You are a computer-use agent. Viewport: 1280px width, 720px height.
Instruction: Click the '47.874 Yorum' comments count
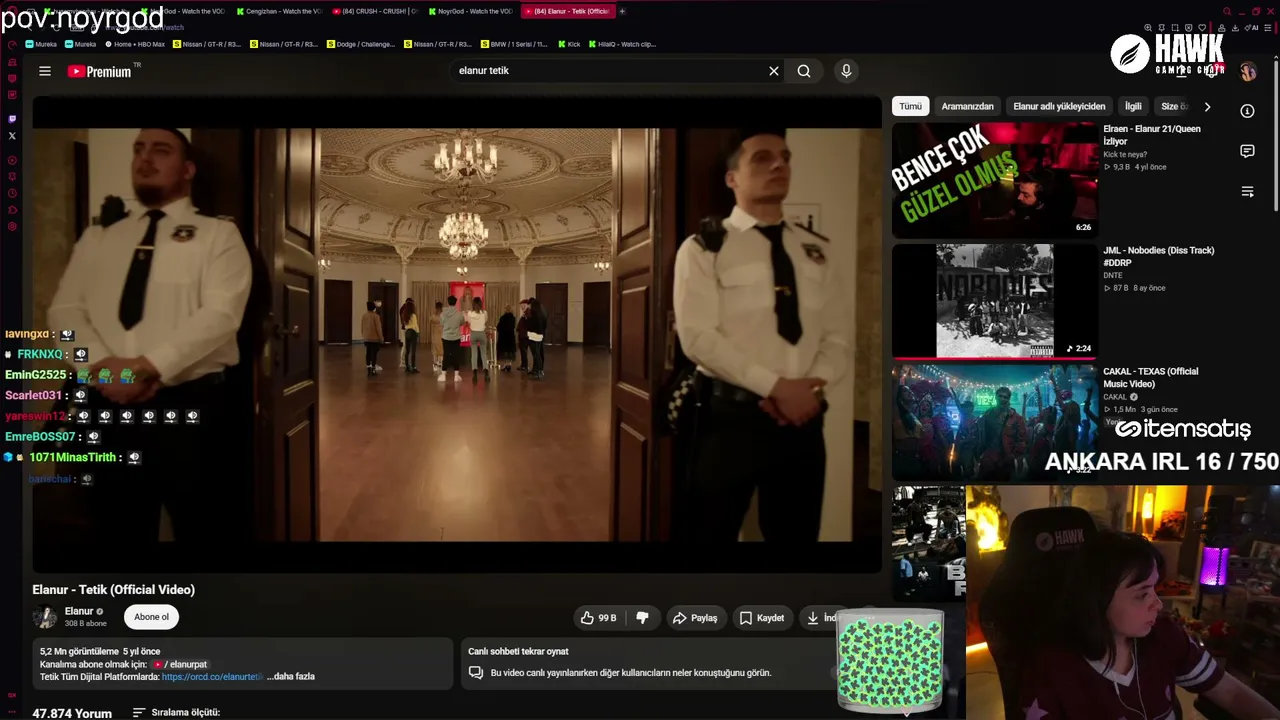(72, 714)
